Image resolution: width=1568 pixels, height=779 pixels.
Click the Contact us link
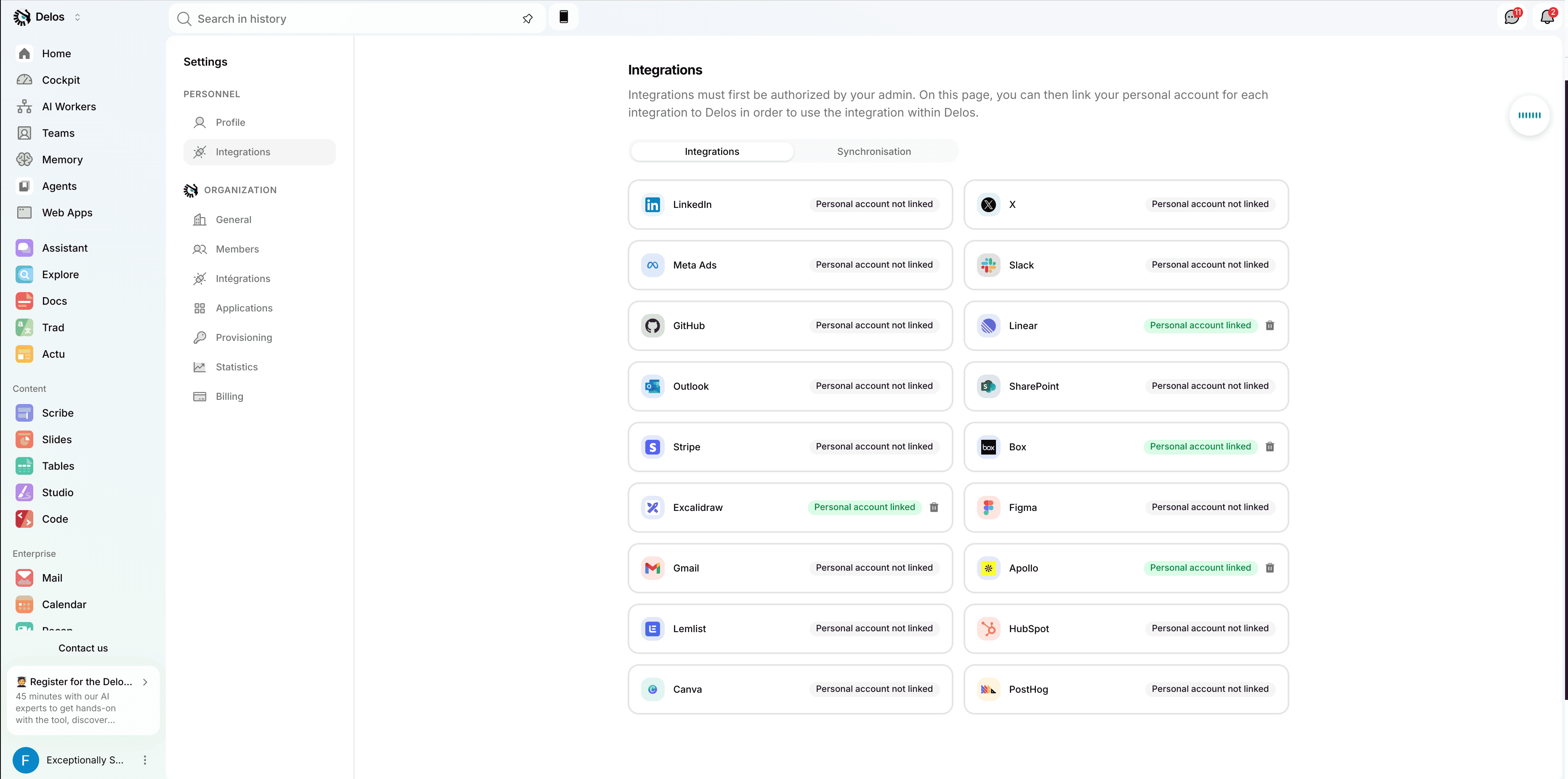click(x=83, y=648)
